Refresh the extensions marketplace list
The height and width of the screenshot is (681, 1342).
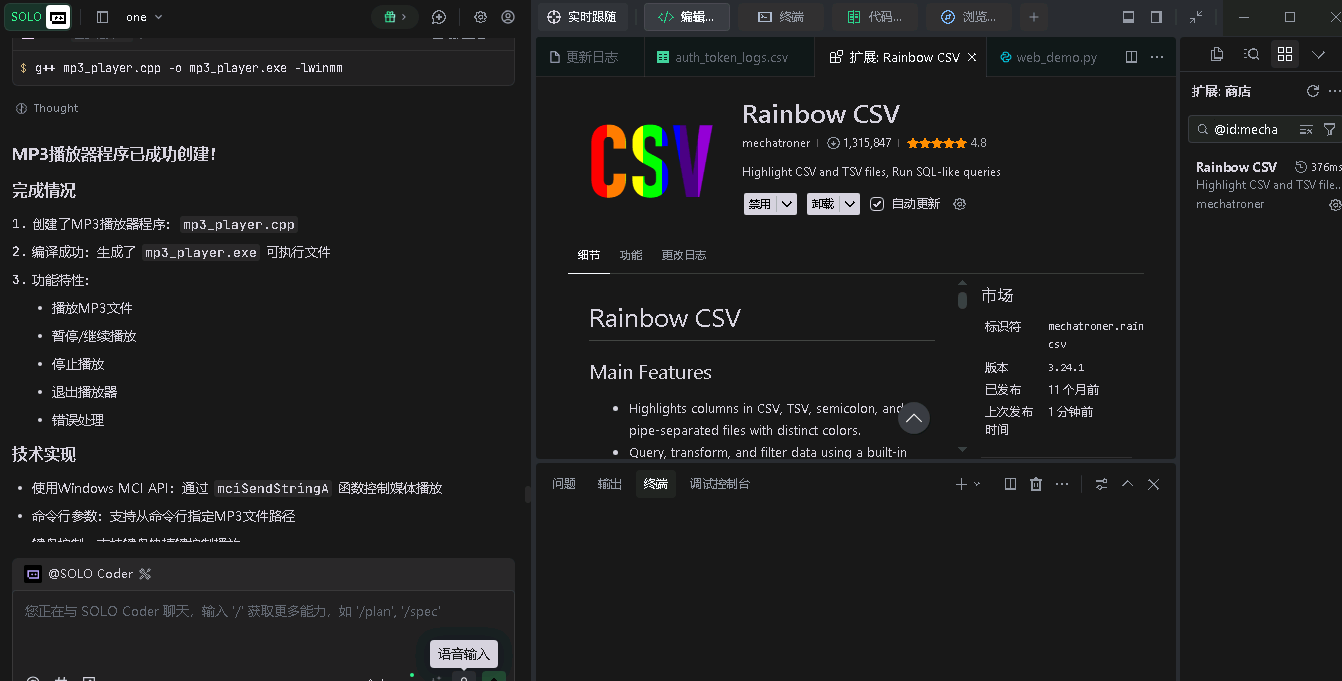(x=1313, y=91)
